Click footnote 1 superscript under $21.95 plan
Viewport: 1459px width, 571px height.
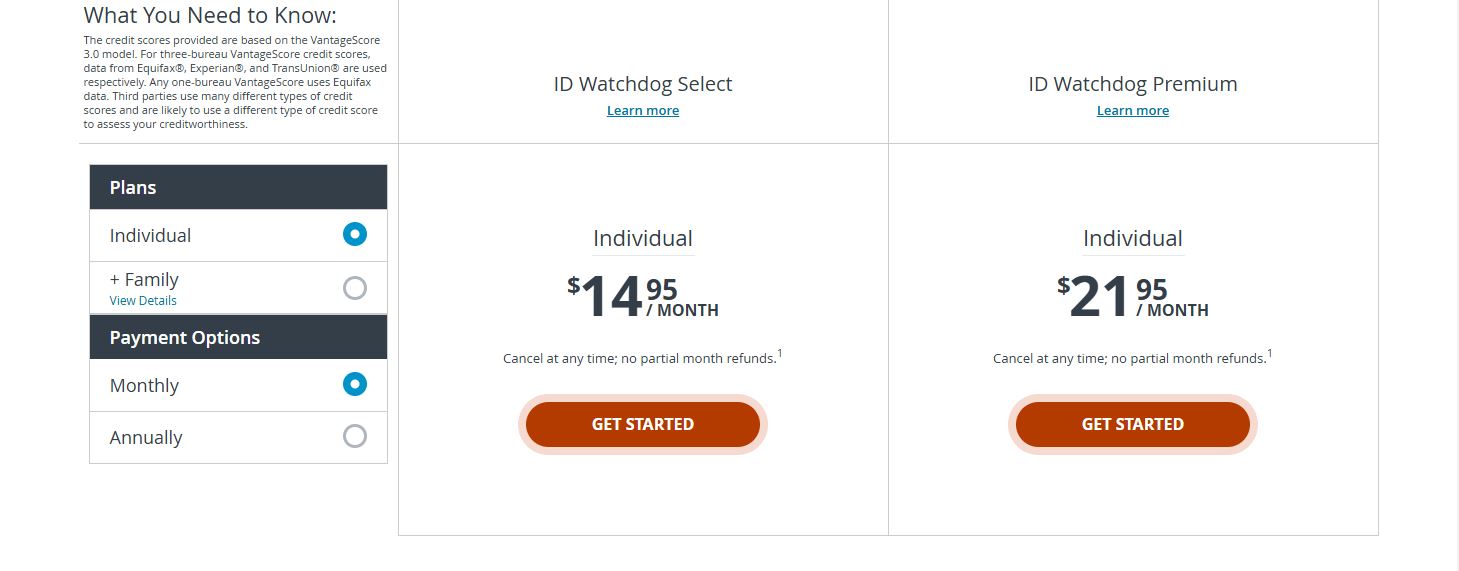1270,353
